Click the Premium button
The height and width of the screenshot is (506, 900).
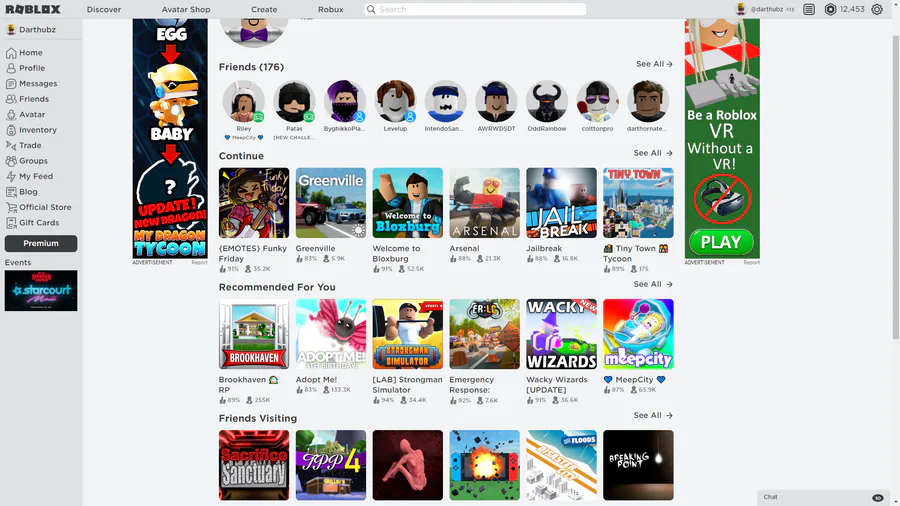(41, 243)
